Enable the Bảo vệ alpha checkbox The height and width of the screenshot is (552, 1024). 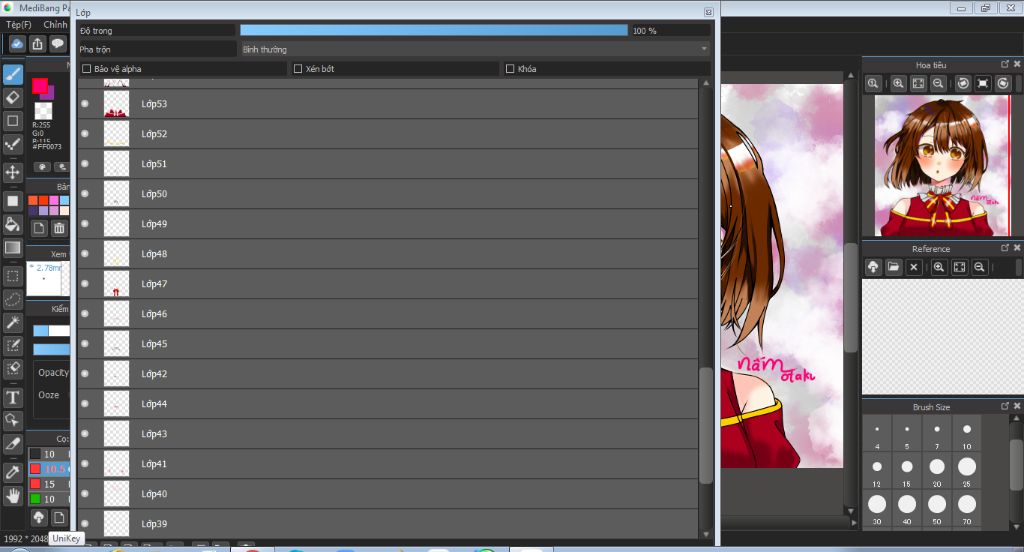[x=86, y=69]
